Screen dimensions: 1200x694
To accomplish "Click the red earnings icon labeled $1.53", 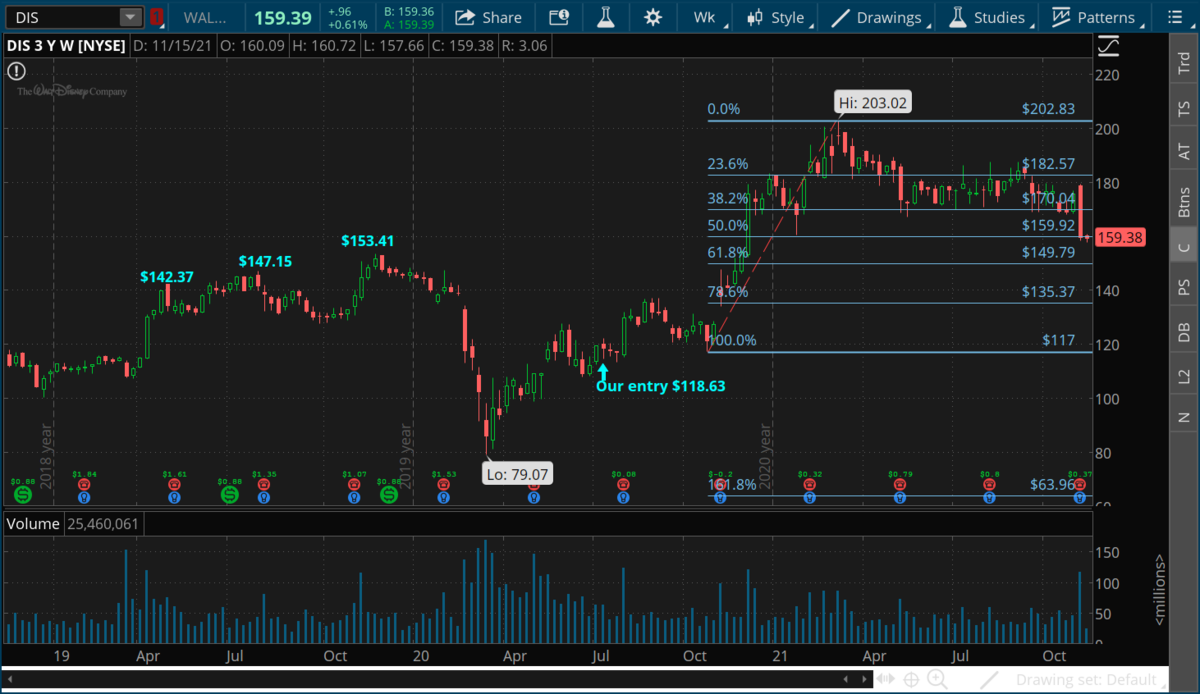I will [443, 485].
